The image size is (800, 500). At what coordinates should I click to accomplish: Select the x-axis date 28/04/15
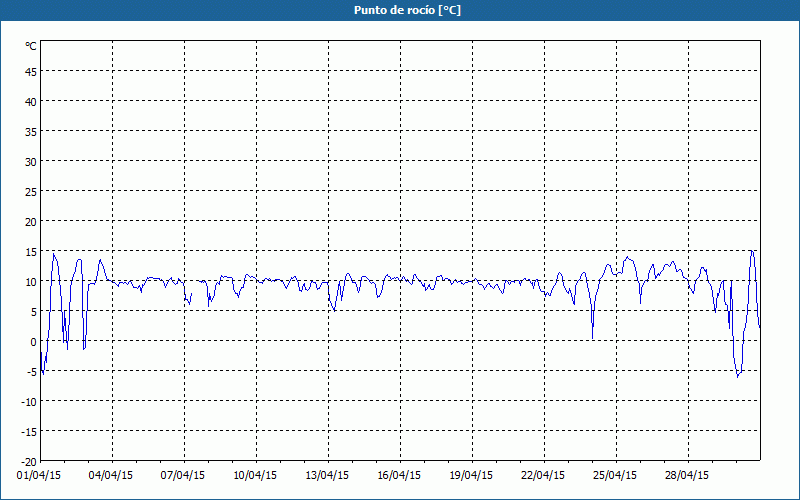(x=687, y=476)
